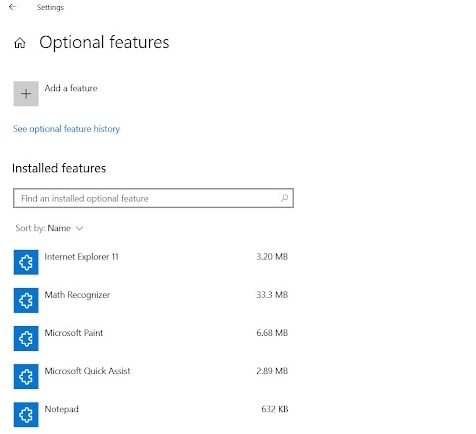Click the Microsoft Quick Assist puzzle icon
The image size is (476, 434).
[26, 376]
